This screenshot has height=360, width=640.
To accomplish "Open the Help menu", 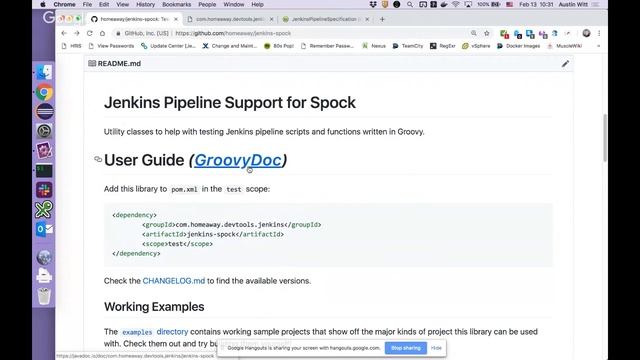I will [257, 4].
